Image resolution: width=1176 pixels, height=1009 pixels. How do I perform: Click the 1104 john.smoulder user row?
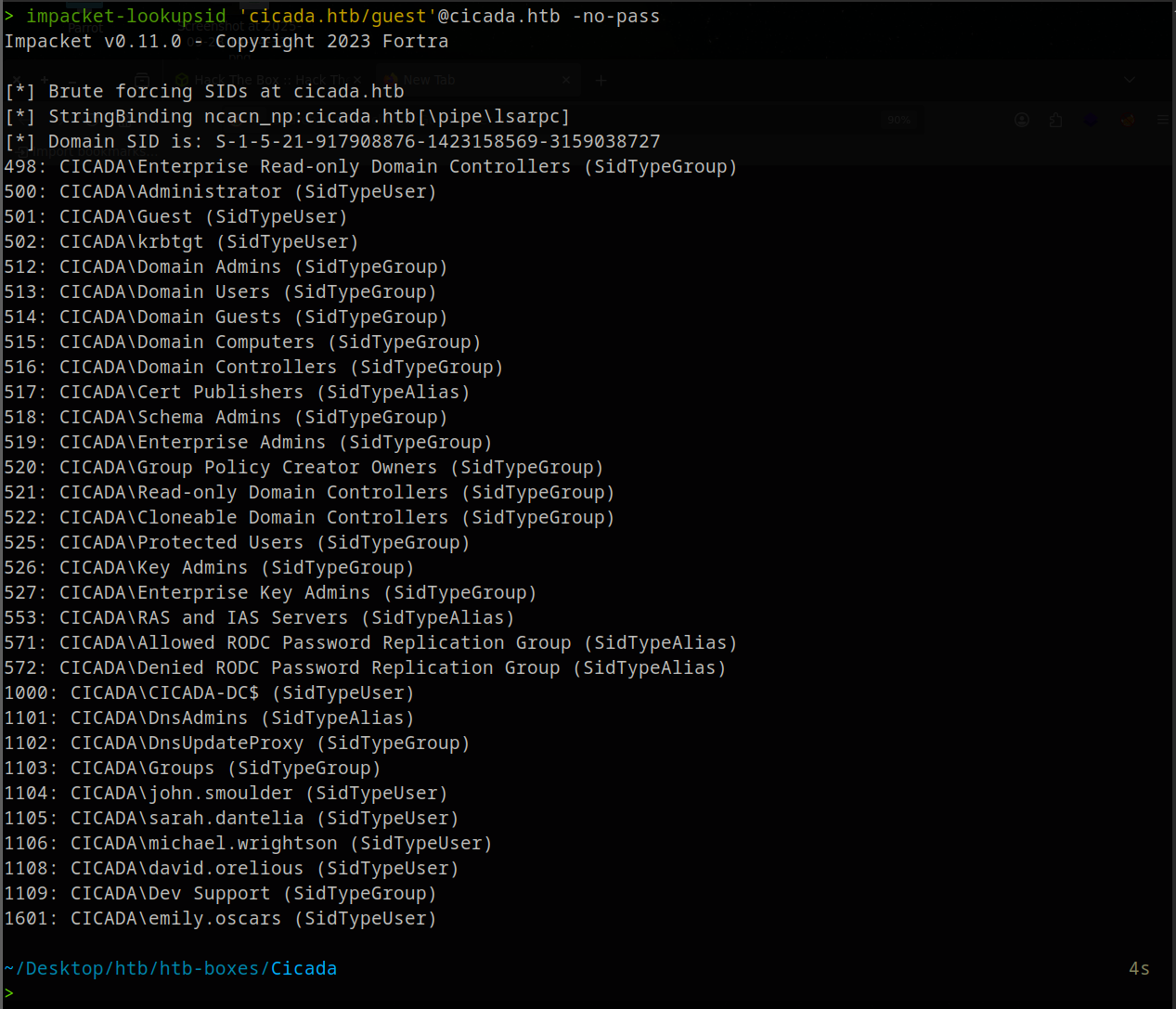coord(226,793)
